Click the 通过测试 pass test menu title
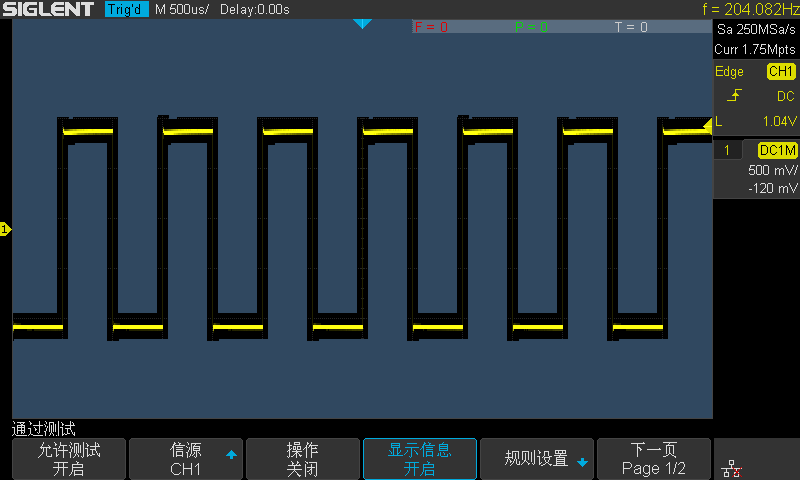 pos(43,429)
